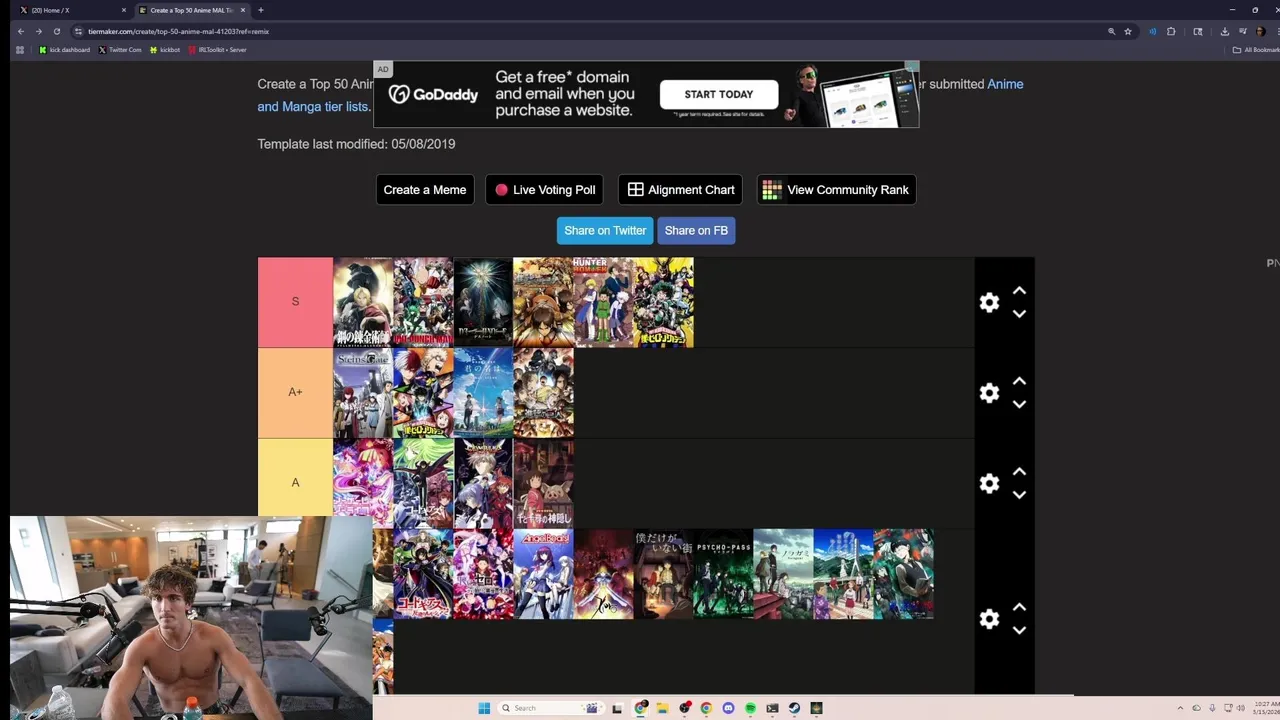The image size is (1280, 720).
Task: Open a new browser tab
Action: coord(261,10)
